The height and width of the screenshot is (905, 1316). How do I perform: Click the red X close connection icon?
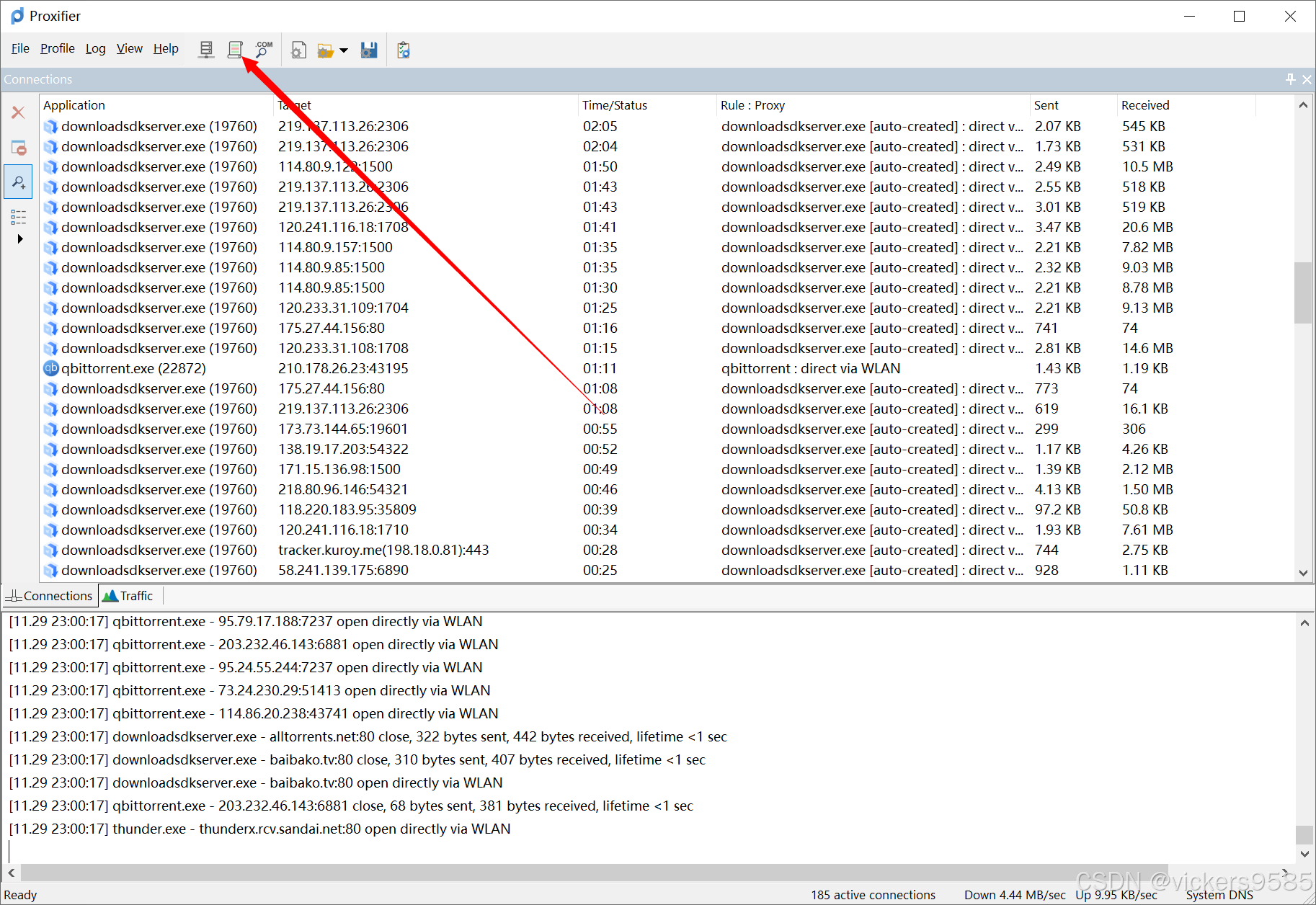click(19, 112)
